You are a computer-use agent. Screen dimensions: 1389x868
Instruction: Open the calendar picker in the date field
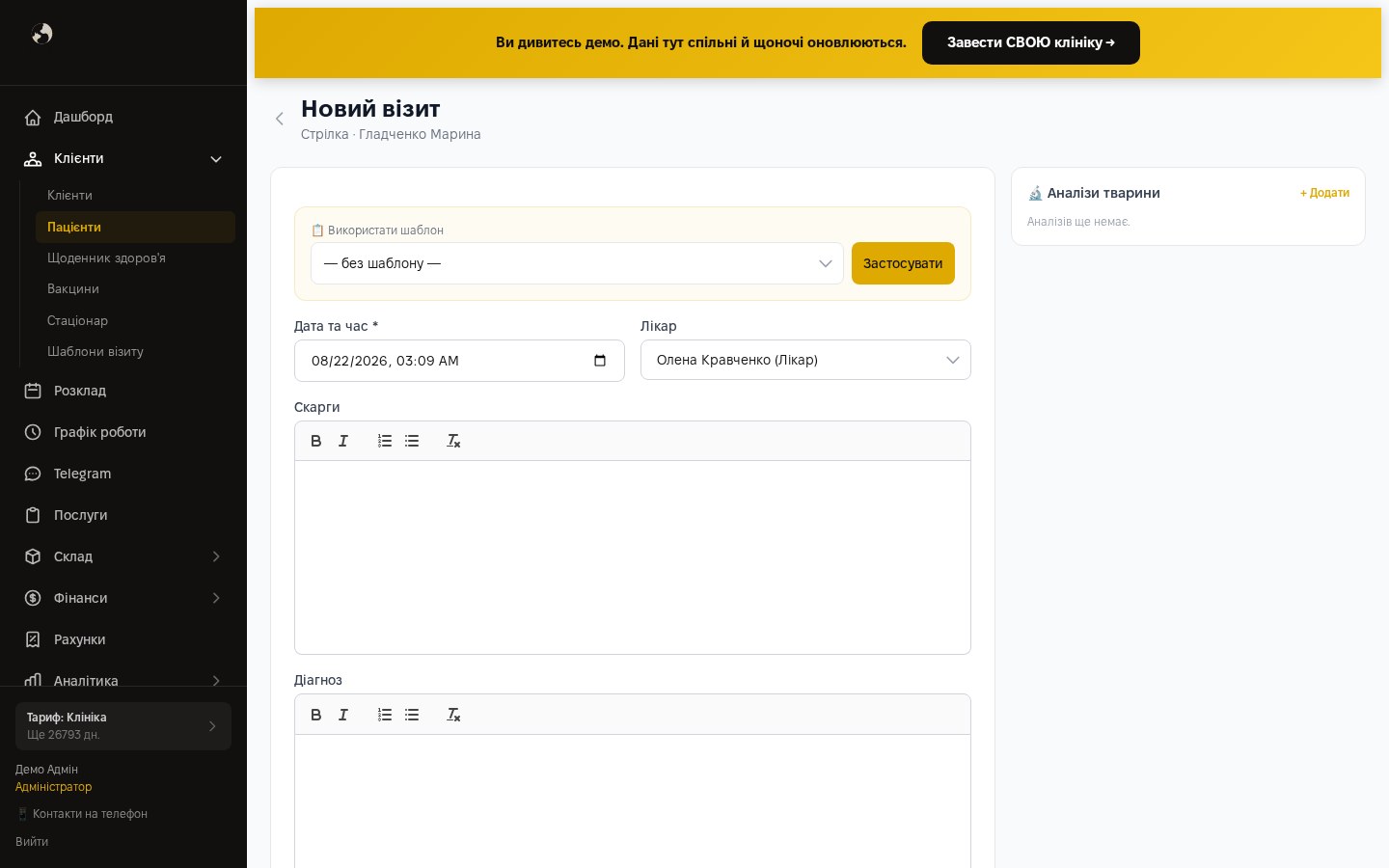[x=600, y=361]
